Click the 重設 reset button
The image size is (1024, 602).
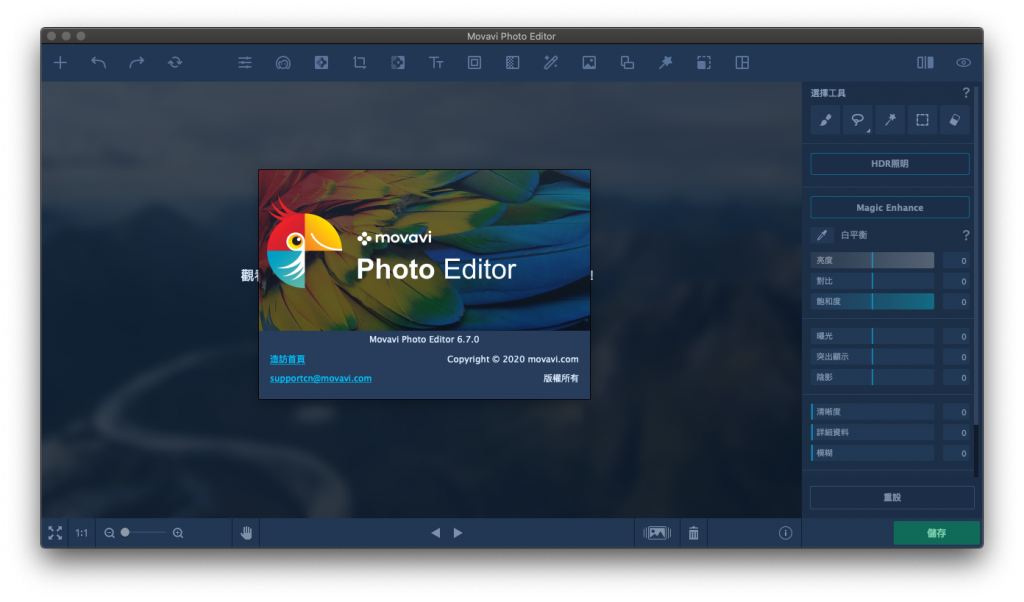(x=892, y=498)
